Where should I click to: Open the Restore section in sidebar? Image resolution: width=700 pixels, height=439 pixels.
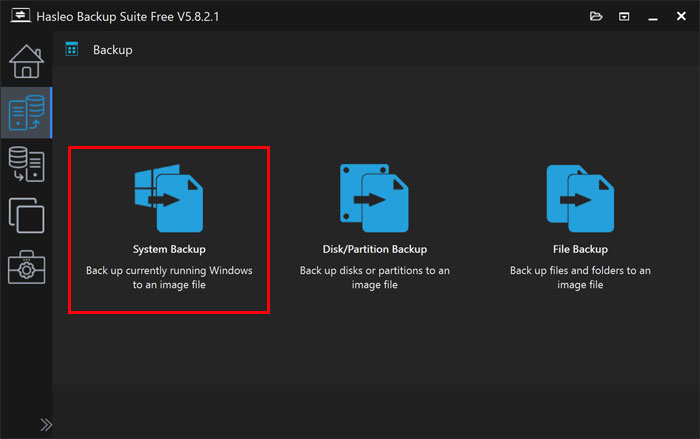tap(26, 164)
